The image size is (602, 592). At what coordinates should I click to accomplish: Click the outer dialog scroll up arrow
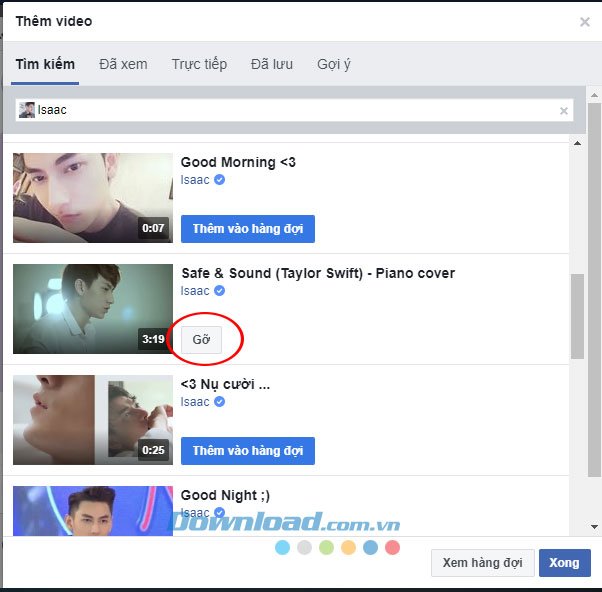(594, 95)
